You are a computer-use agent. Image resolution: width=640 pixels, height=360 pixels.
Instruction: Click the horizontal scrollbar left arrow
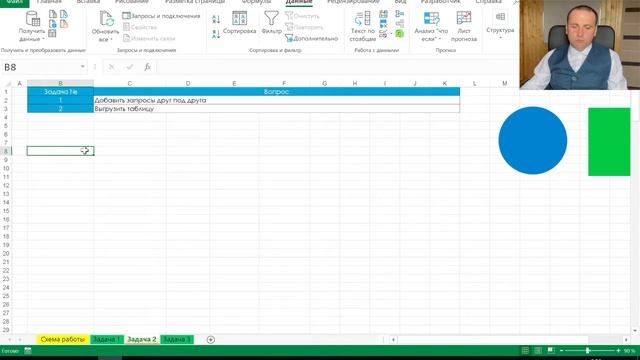(393, 340)
